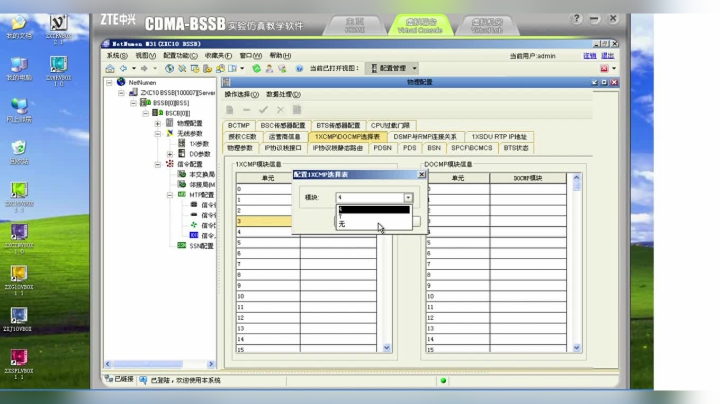The height and width of the screenshot is (404, 720).
Task: Expand the 物理配置 tree node
Action: [158, 123]
